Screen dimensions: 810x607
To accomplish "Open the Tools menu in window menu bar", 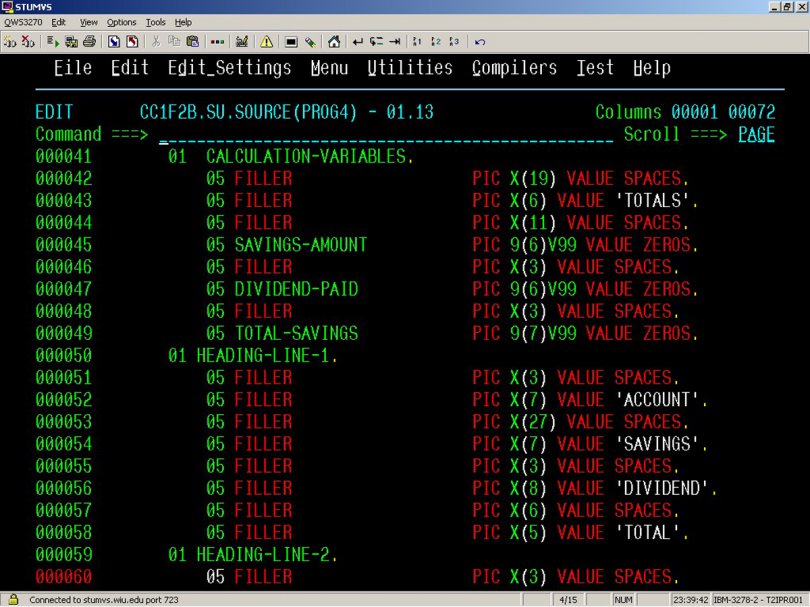I will [156, 22].
